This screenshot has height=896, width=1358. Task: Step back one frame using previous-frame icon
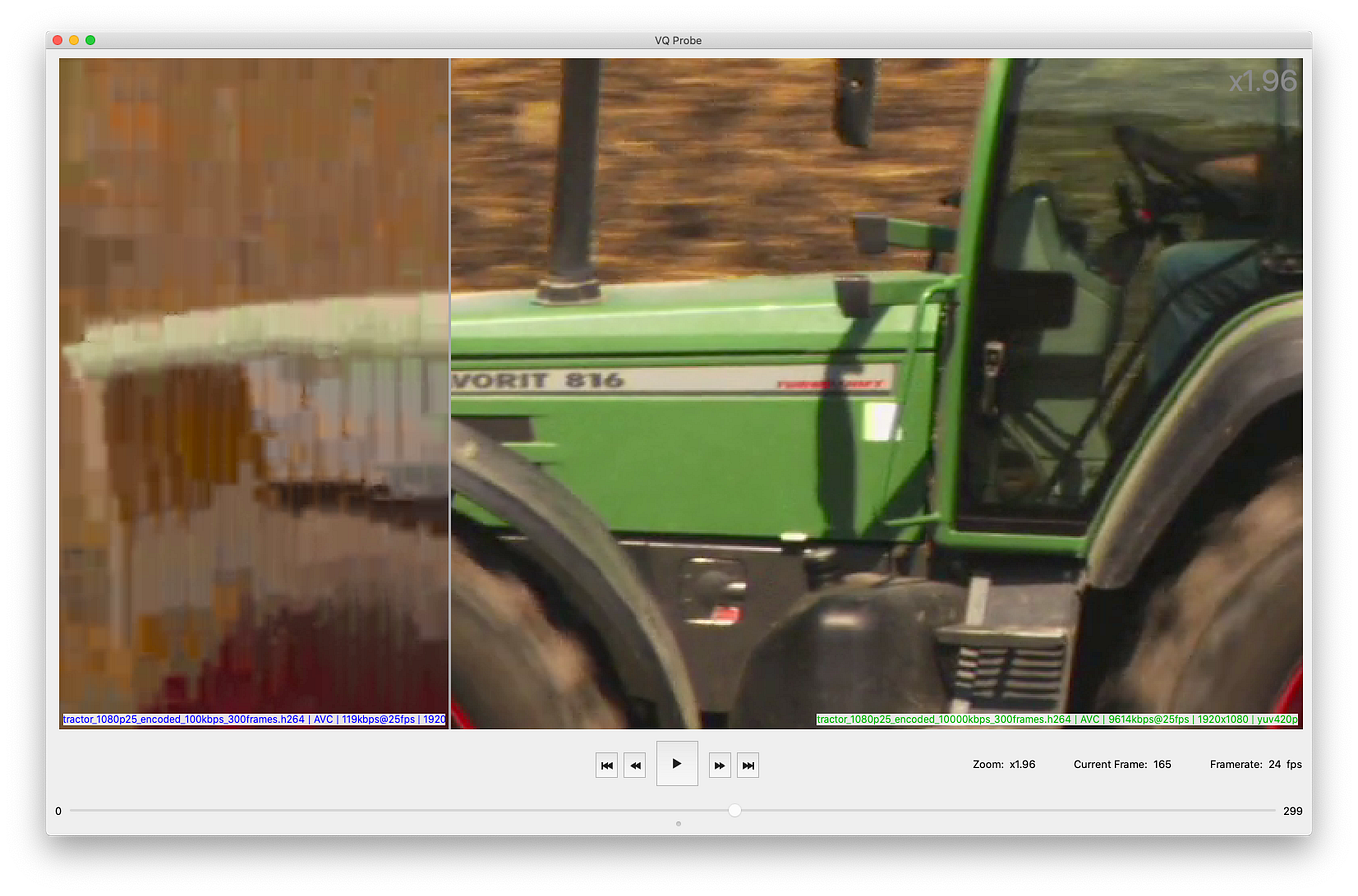pos(634,764)
